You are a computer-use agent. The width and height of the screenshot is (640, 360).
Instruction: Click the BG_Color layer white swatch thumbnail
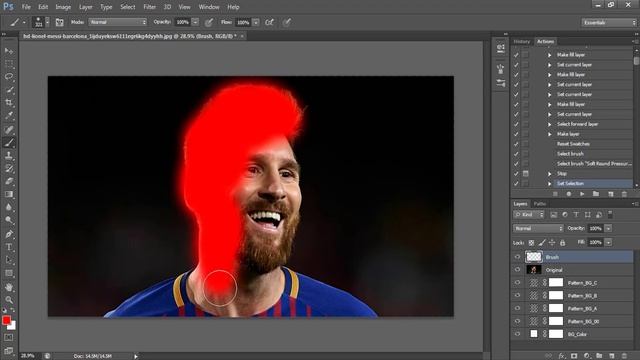[534, 334]
